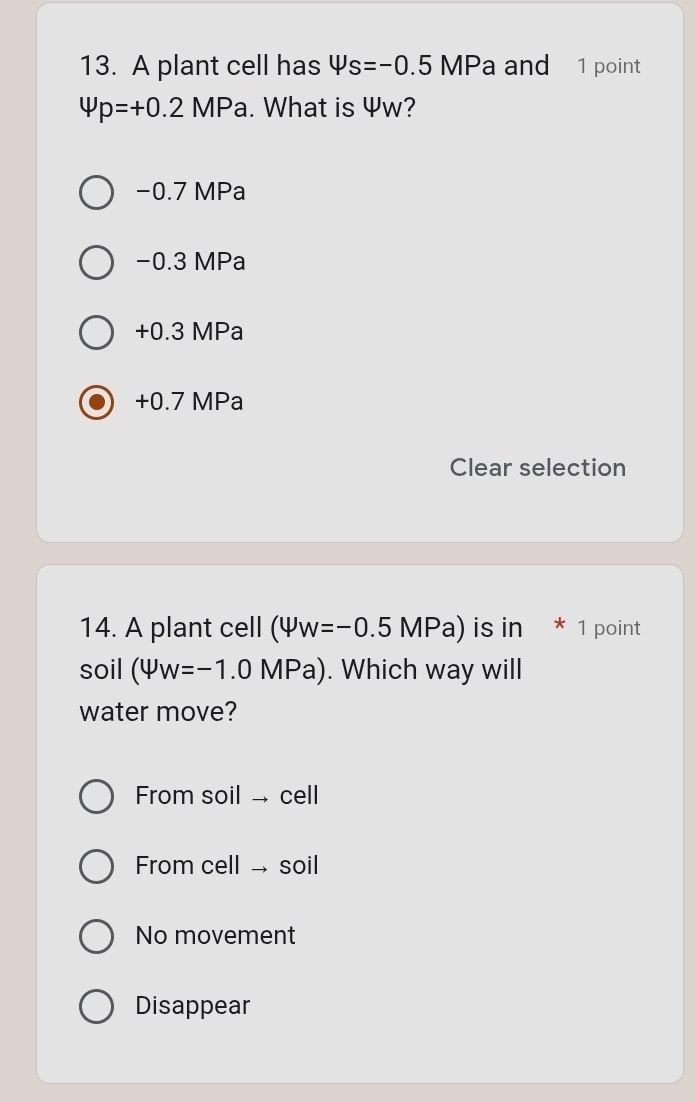The image size is (695, 1102).
Task: Click the circle next to 'No movement'
Action: click(96, 936)
